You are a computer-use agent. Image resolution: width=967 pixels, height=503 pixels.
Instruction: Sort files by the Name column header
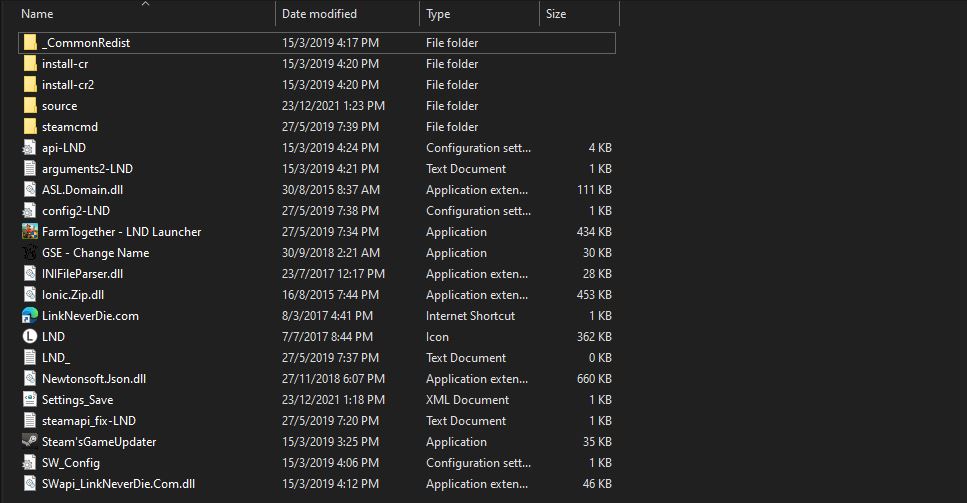37,14
